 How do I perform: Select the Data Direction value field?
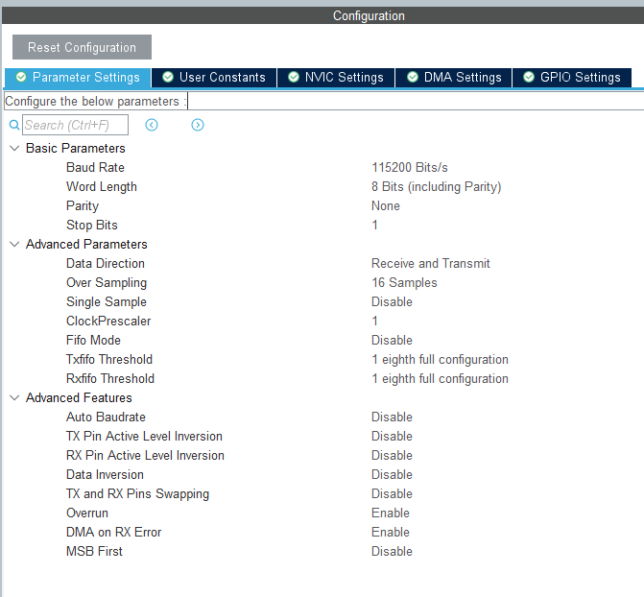pos(430,264)
